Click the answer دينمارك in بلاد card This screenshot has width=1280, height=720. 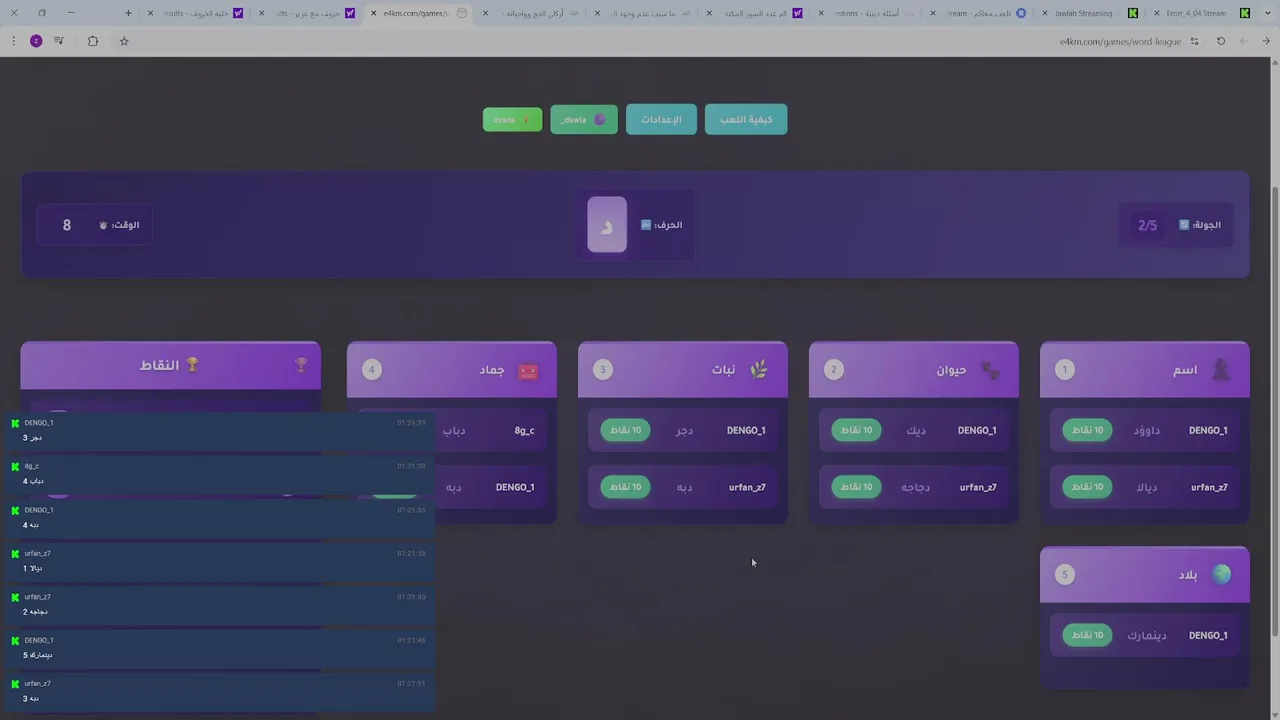coord(1147,635)
